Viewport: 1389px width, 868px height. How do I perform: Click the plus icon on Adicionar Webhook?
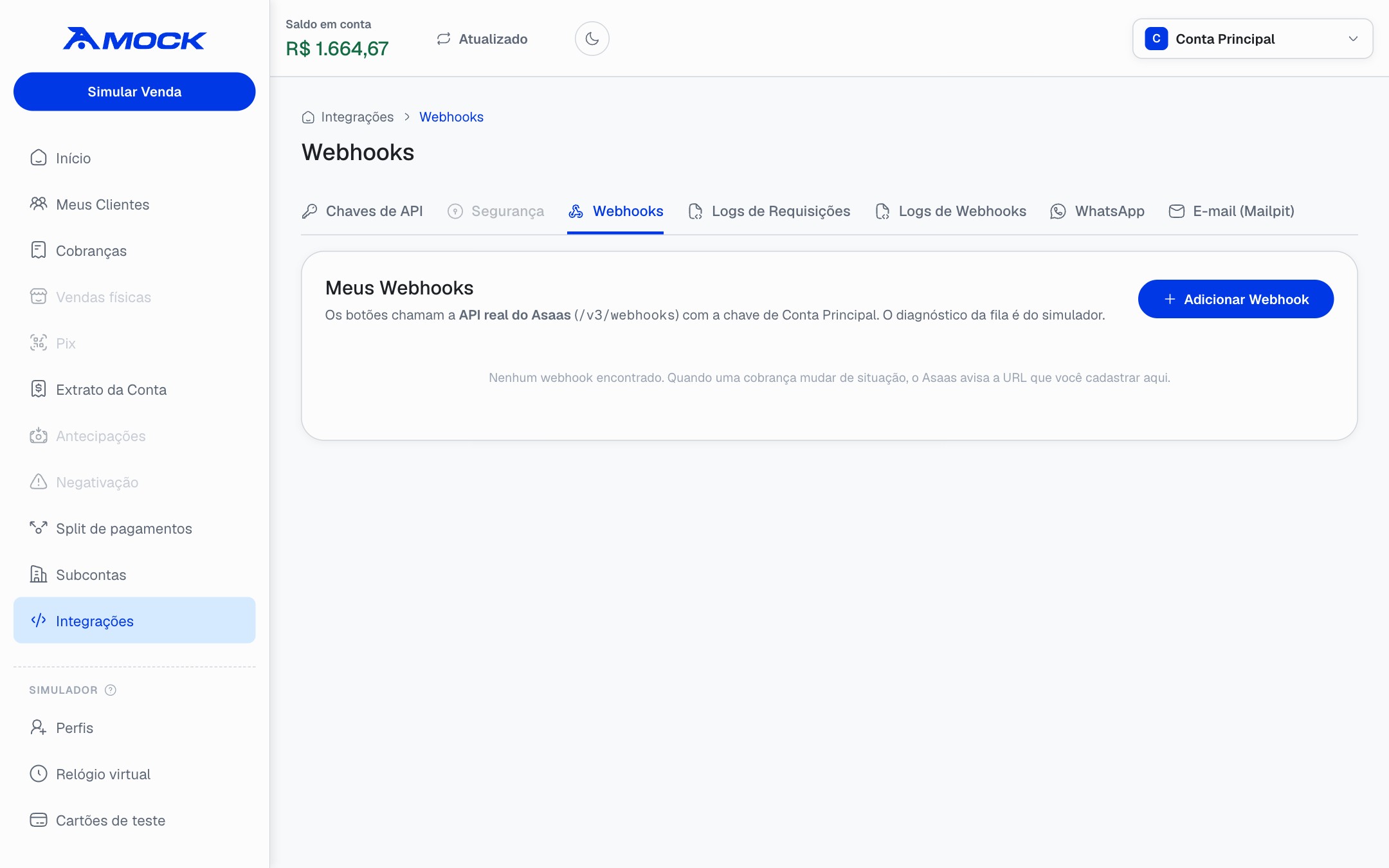[1170, 299]
